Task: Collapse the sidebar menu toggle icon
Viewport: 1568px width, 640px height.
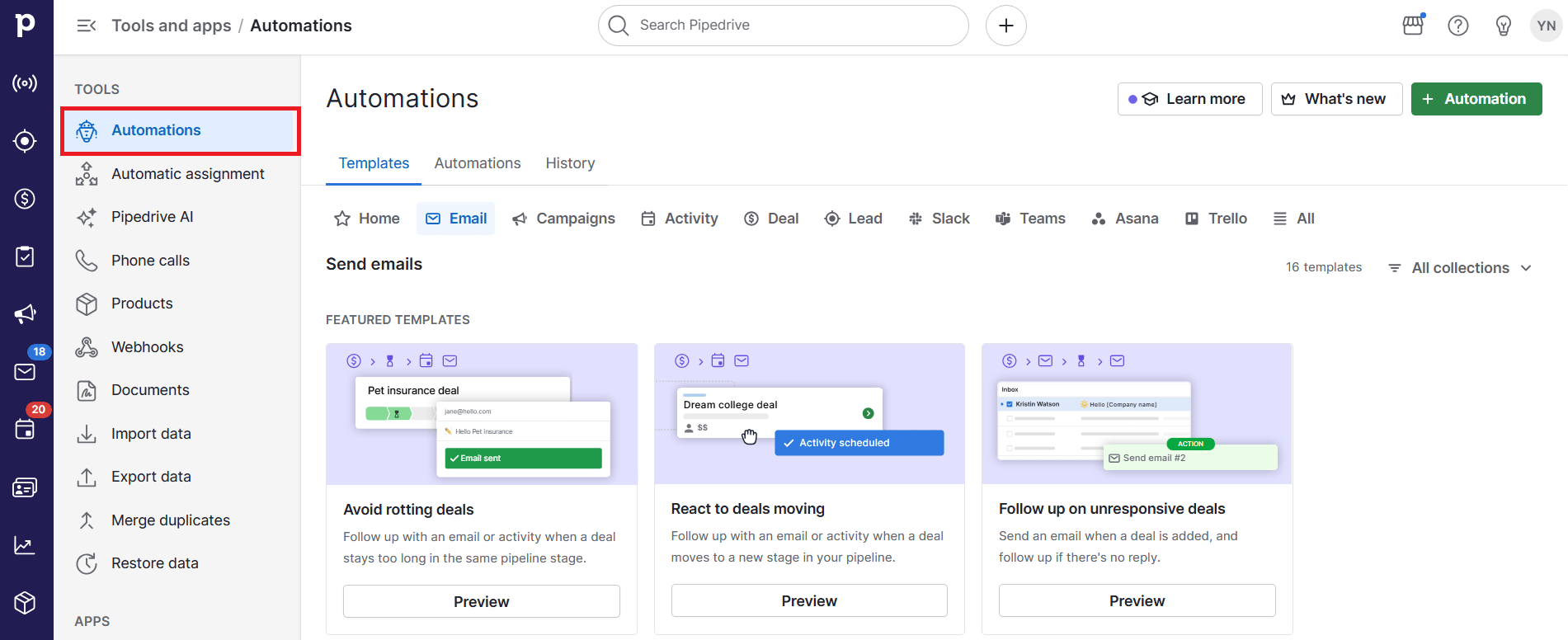Action: [87, 26]
